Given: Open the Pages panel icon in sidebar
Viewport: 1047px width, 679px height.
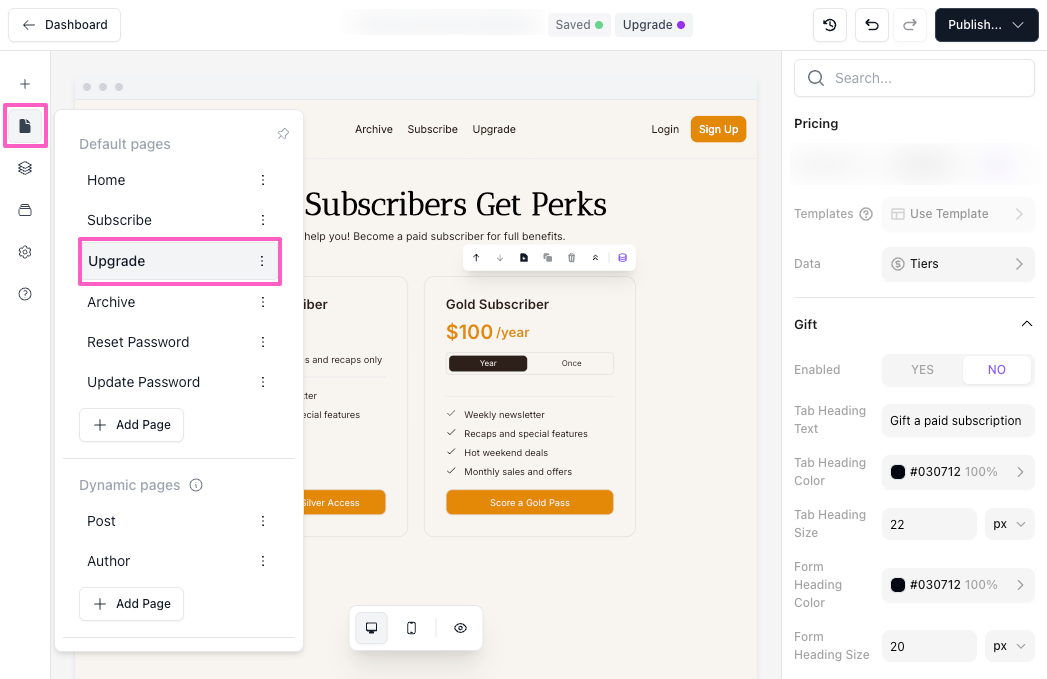Looking at the screenshot, I should [x=25, y=126].
